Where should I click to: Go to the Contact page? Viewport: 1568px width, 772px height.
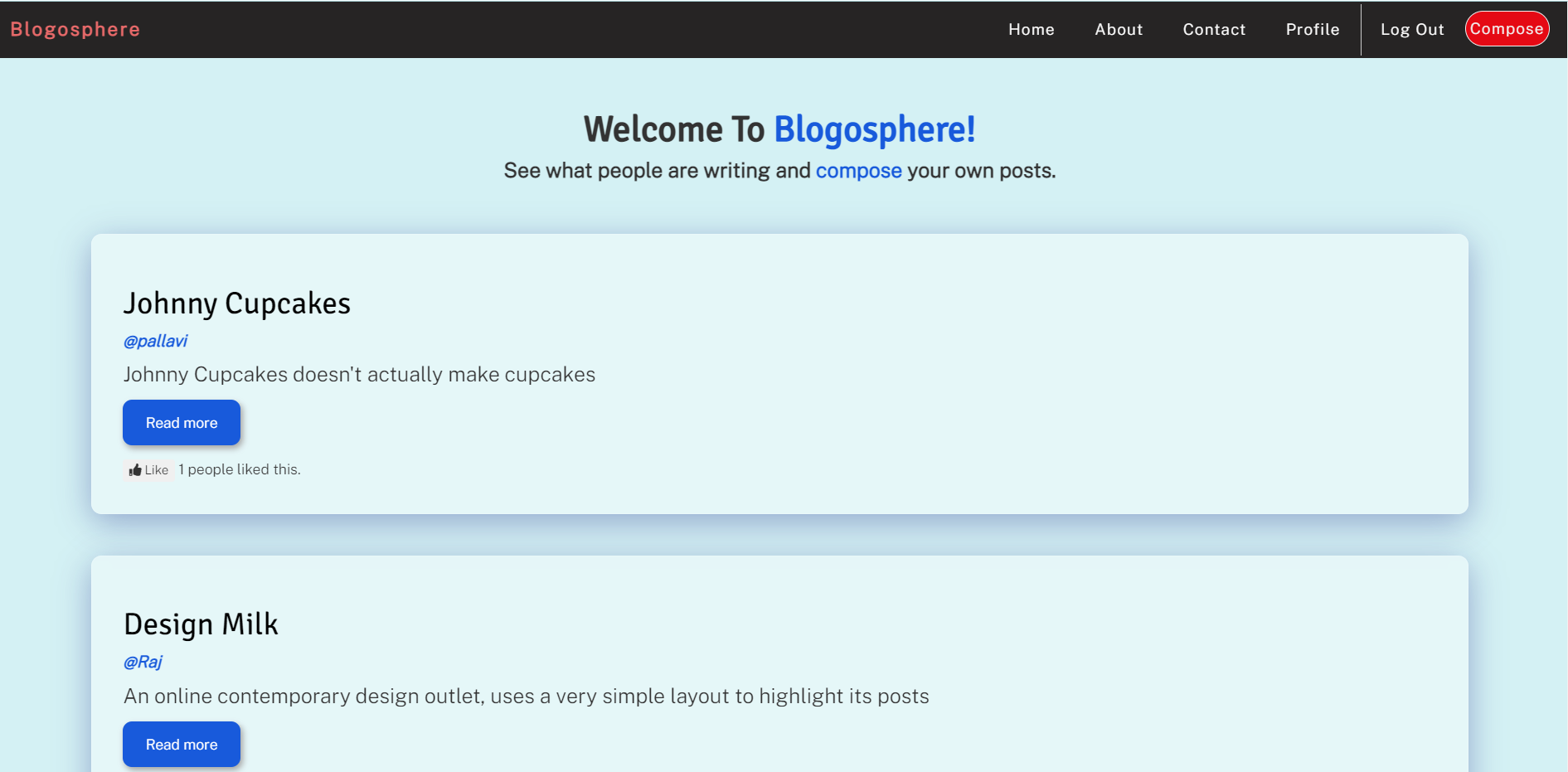point(1214,29)
